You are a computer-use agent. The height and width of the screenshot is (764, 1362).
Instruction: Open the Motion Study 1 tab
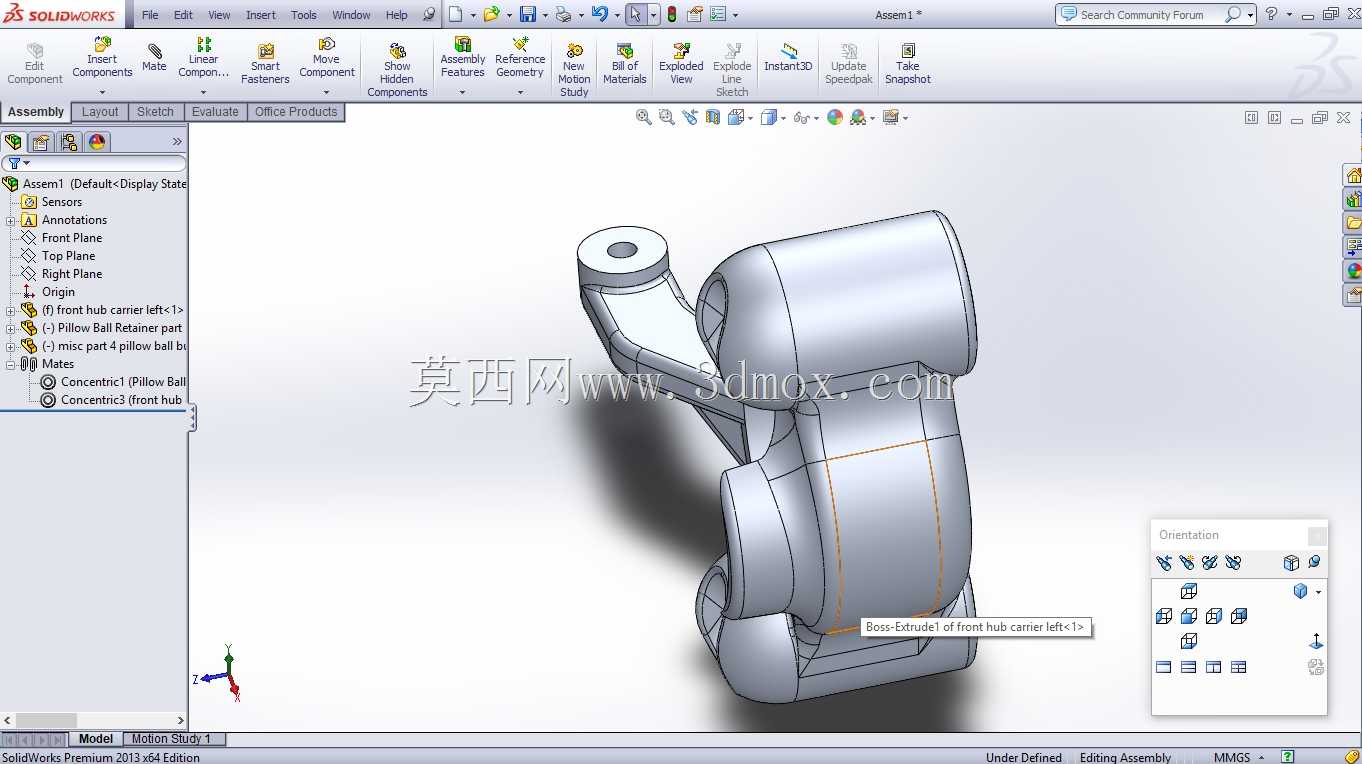171,739
